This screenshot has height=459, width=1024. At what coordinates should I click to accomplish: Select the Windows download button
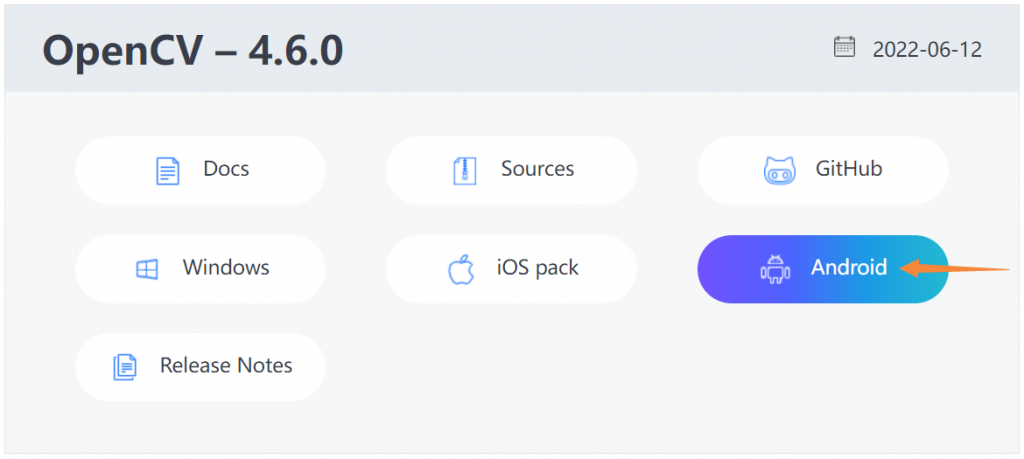pyautogui.click(x=200, y=269)
